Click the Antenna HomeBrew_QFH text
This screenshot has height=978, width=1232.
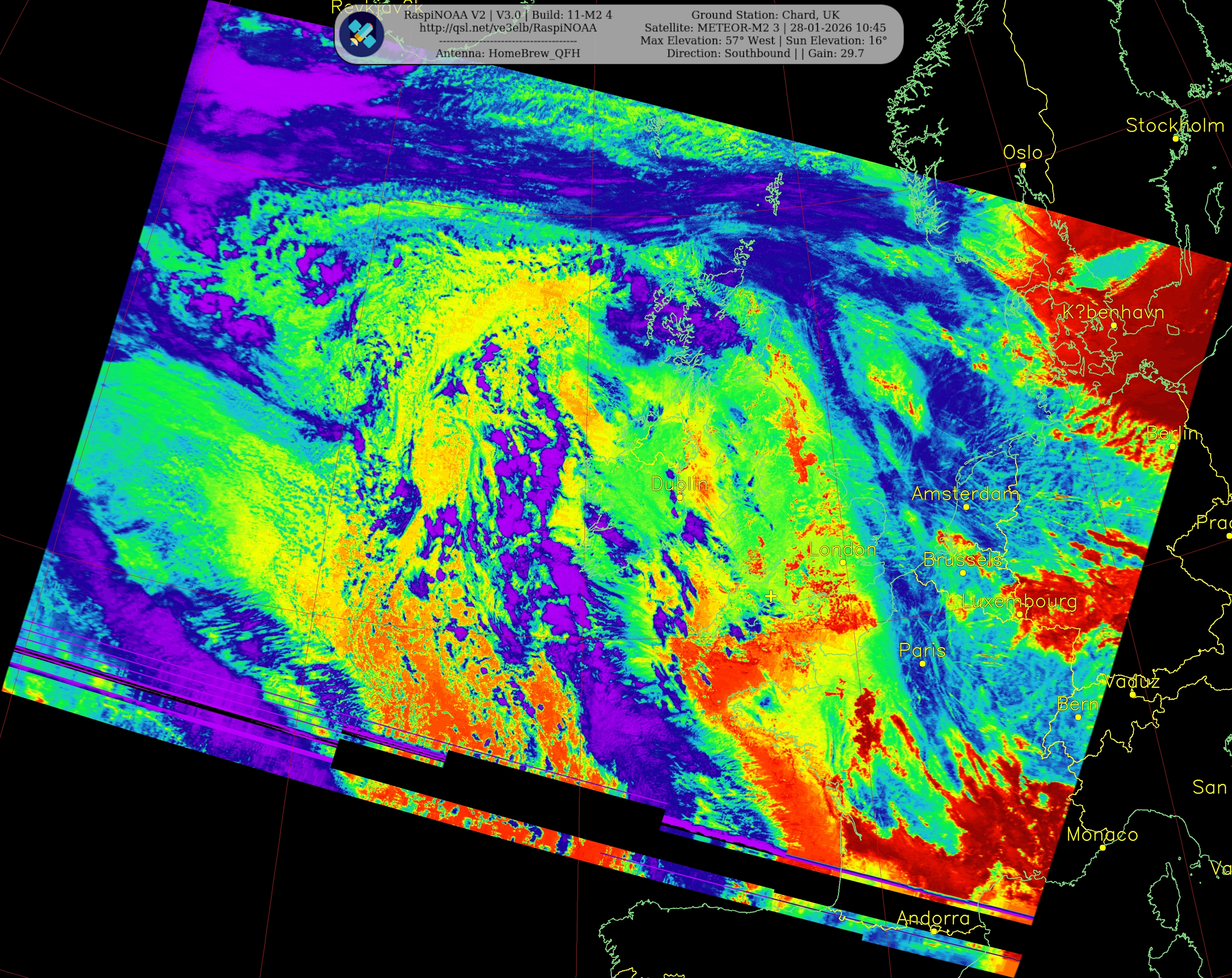(508, 53)
